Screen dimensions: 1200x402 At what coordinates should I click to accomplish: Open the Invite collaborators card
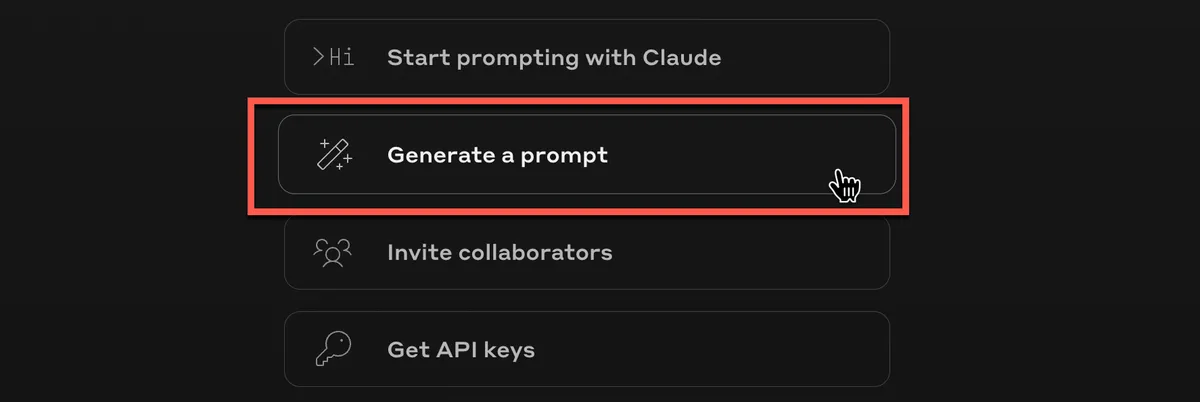(x=586, y=252)
